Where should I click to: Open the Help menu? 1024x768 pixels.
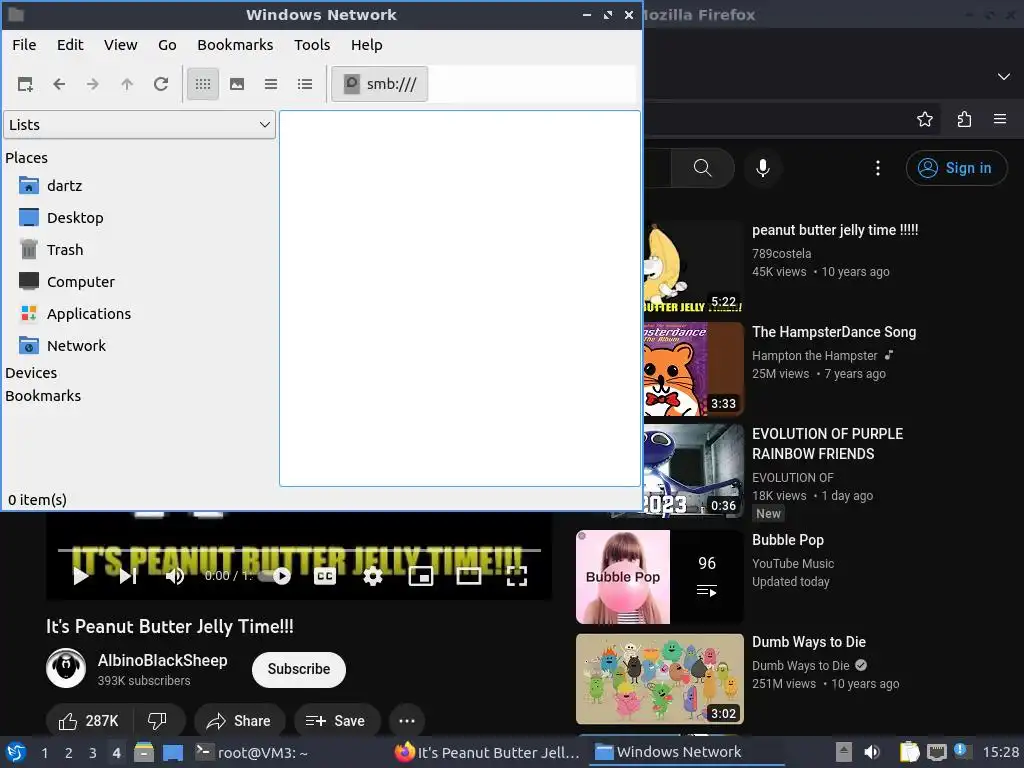[366, 45]
